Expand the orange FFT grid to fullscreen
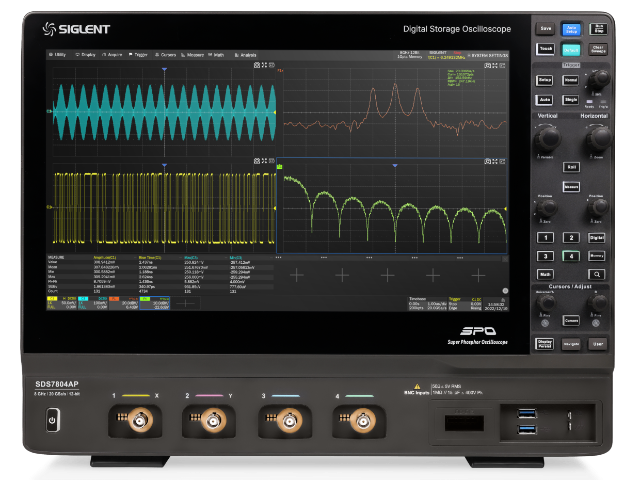This screenshot has height=480, width=640. [x=495, y=65]
